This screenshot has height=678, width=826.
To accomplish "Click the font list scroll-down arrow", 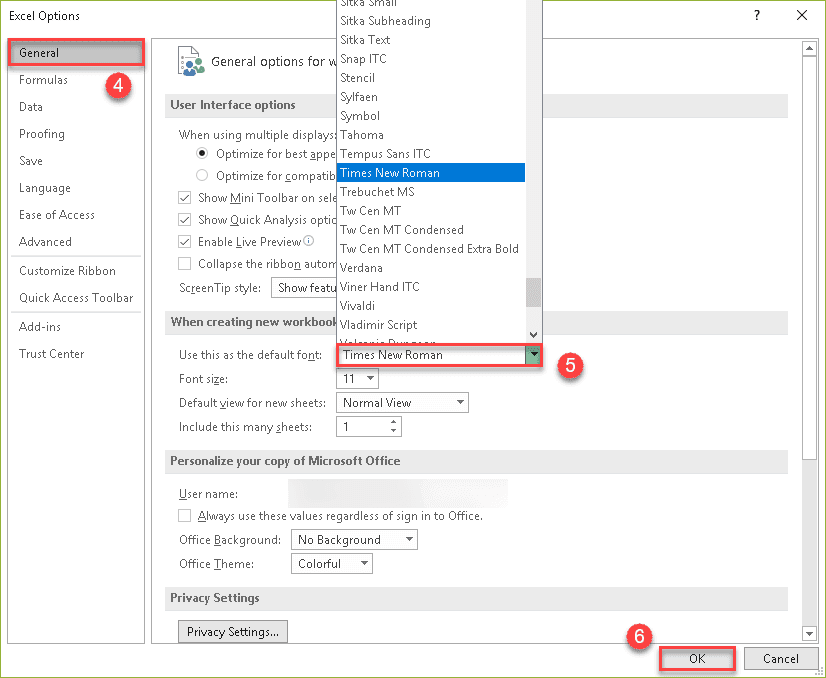I will (533, 335).
